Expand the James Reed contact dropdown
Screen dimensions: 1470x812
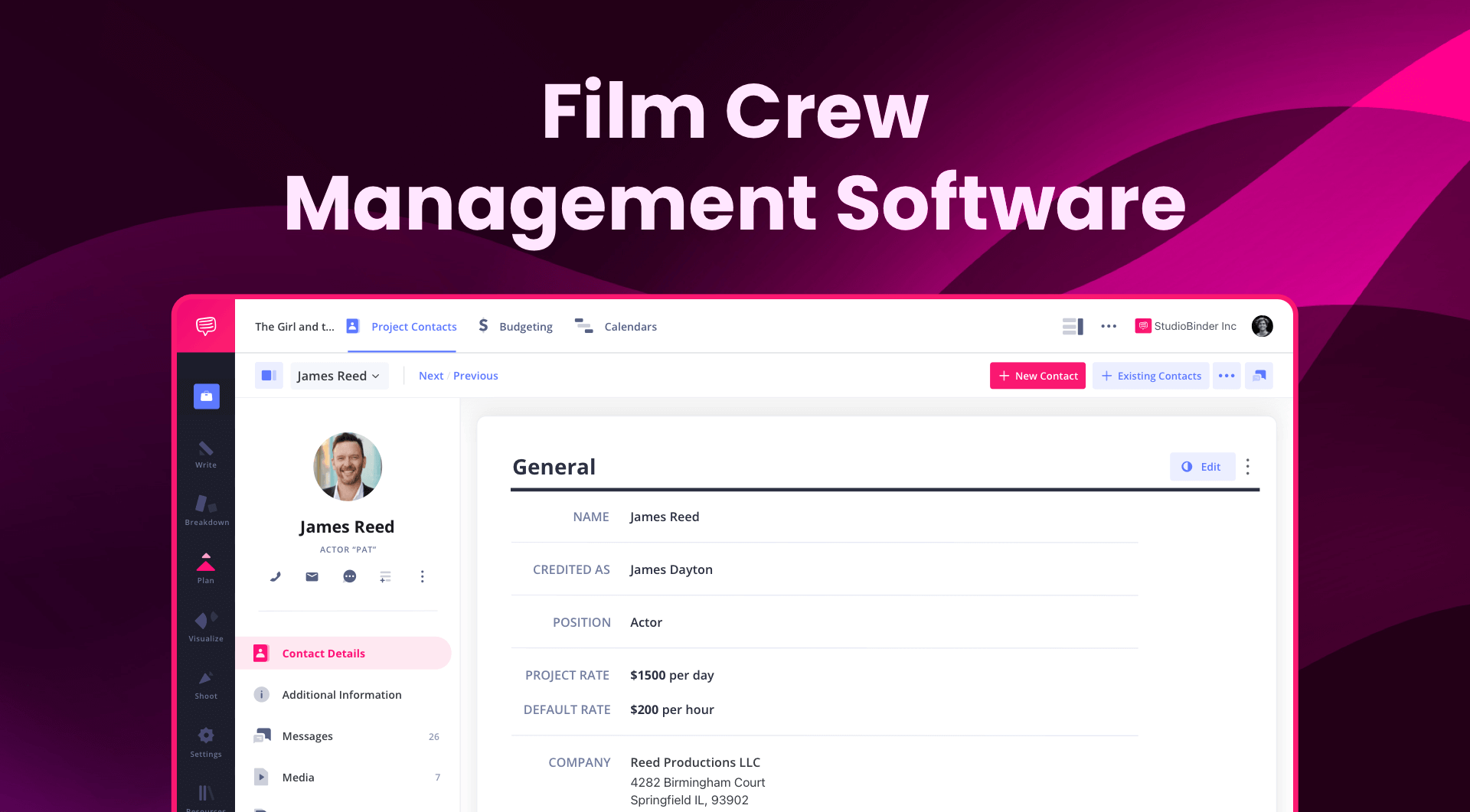[339, 375]
